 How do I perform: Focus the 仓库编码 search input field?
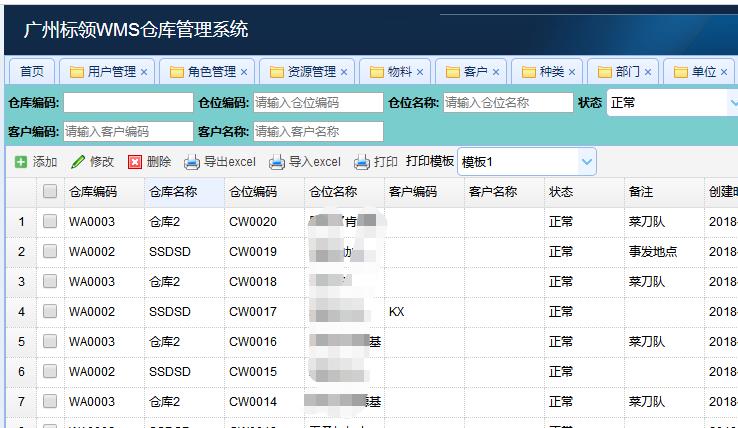pyautogui.click(x=128, y=102)
